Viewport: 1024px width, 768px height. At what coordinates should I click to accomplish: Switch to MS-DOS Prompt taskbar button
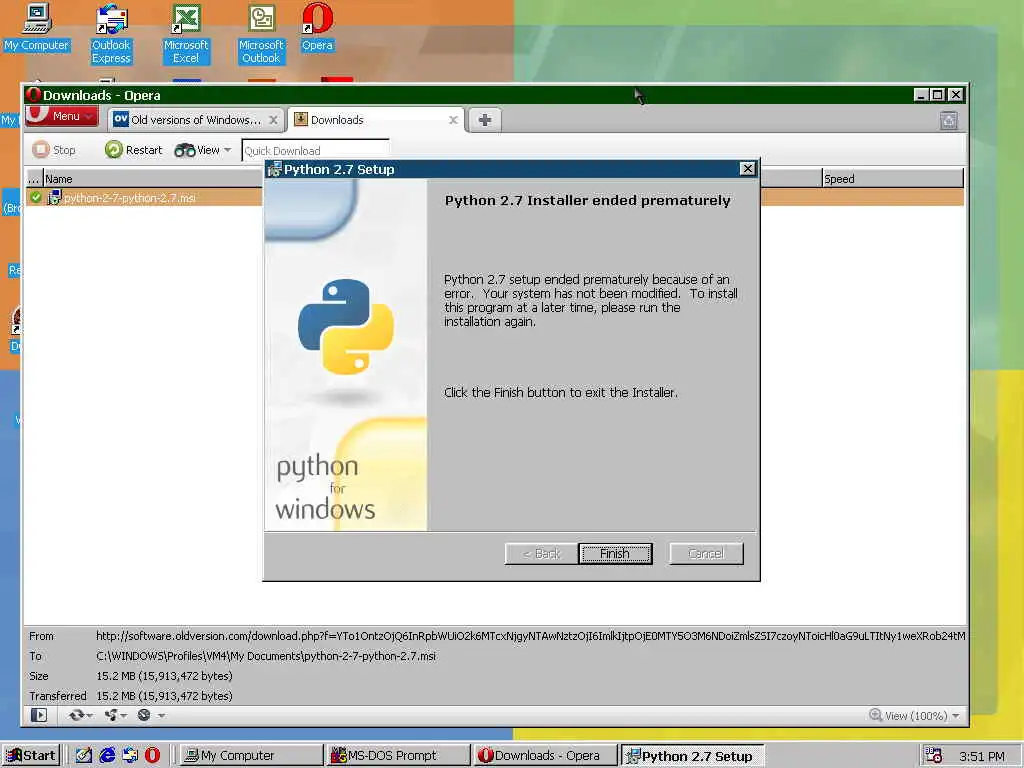coord(398,756)
